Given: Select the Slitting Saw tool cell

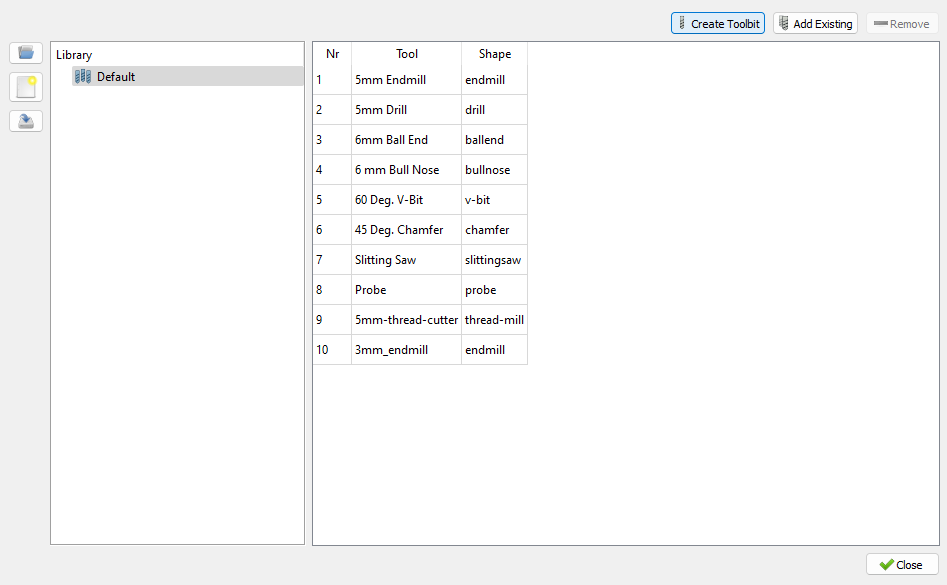Looking at the screenshot, I should 406,260.
